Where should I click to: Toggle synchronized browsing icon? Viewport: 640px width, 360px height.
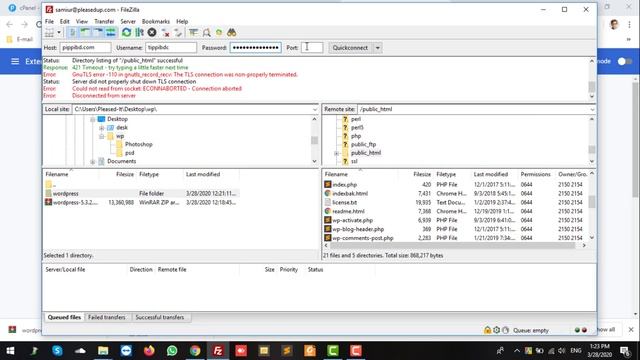pos(219,33)
